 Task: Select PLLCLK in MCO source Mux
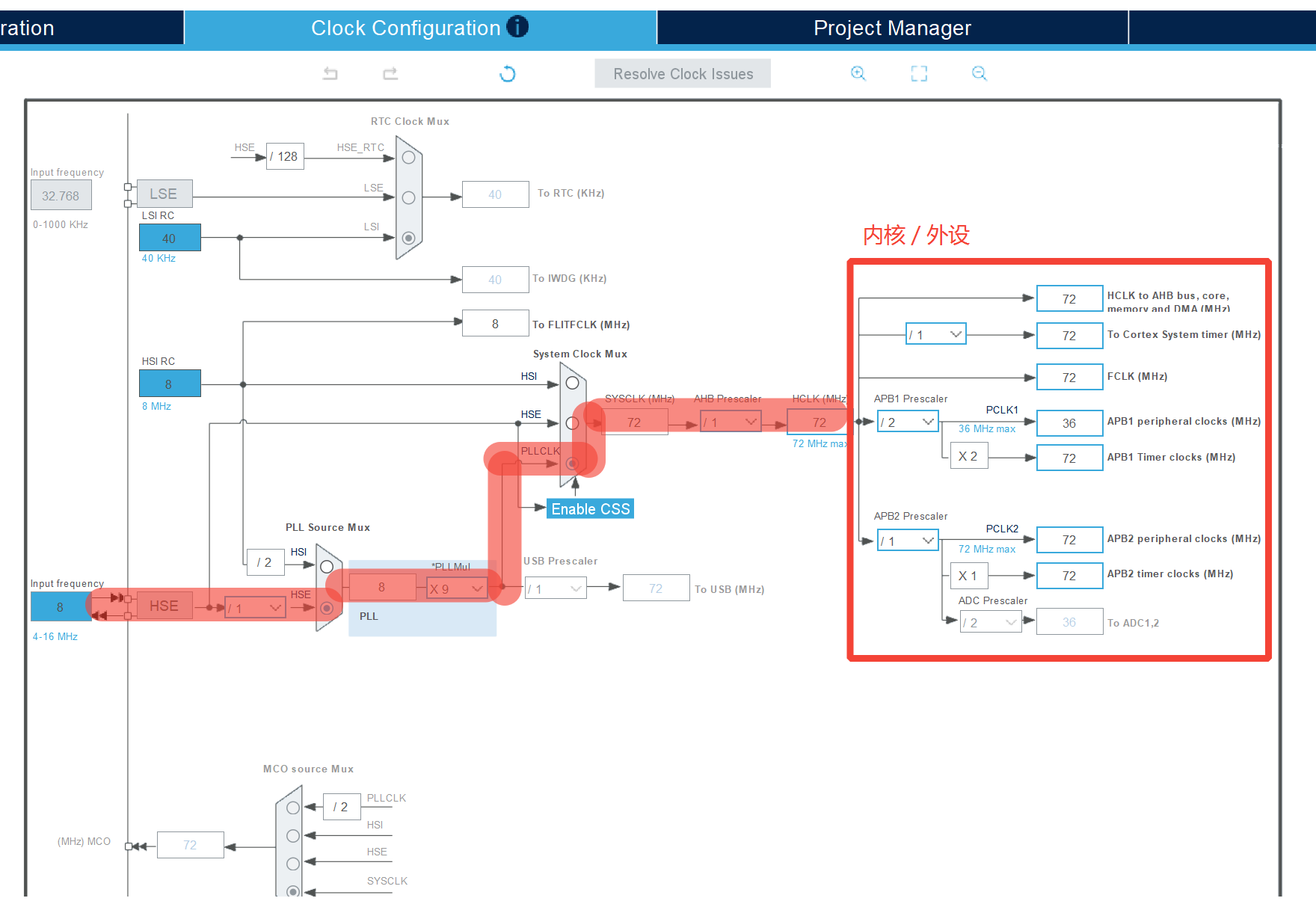point(293,808)
